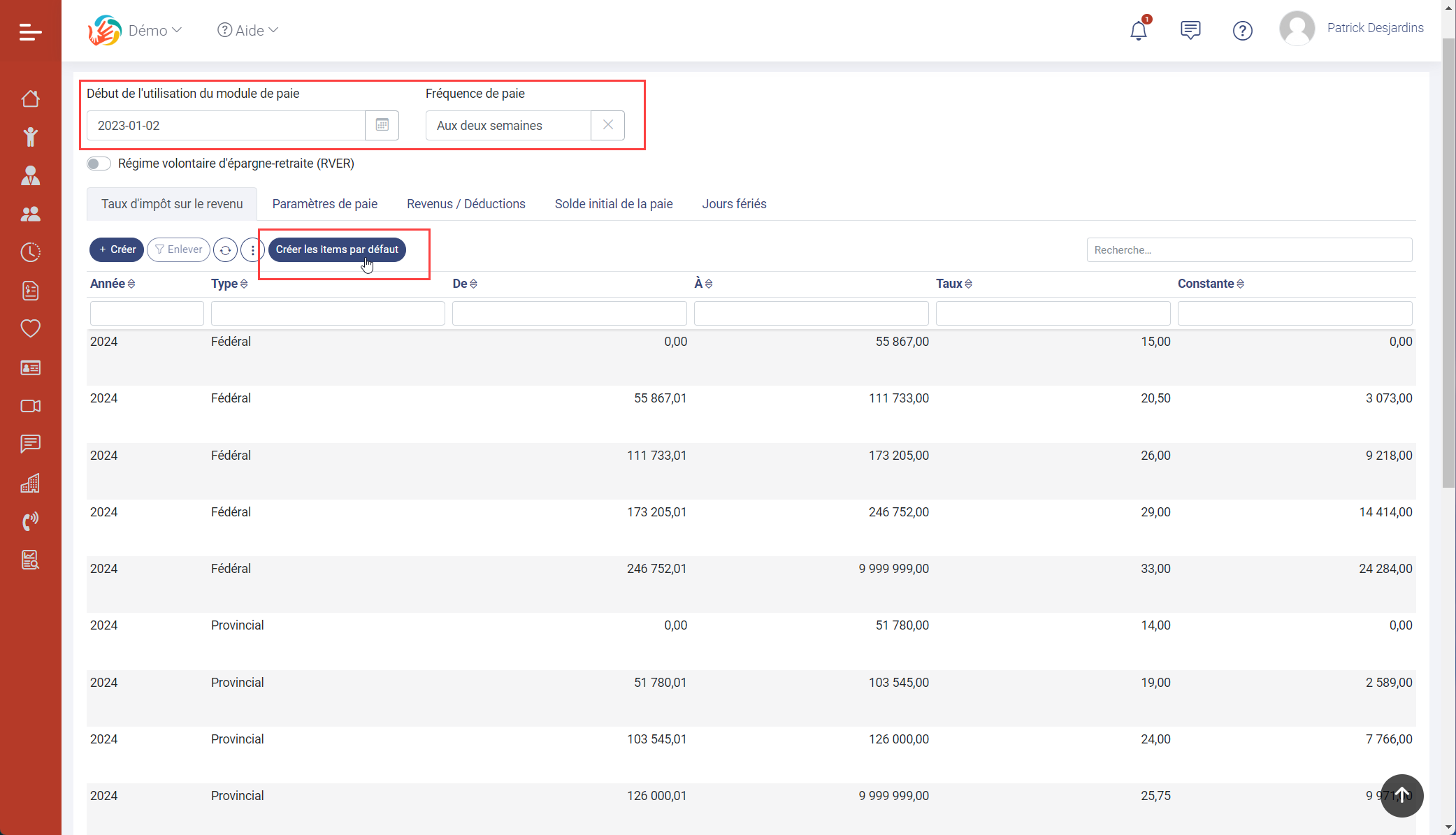Open the video camera sidebar icon
The width and height of the screenshot is (1456, 835).
[30, 406]
